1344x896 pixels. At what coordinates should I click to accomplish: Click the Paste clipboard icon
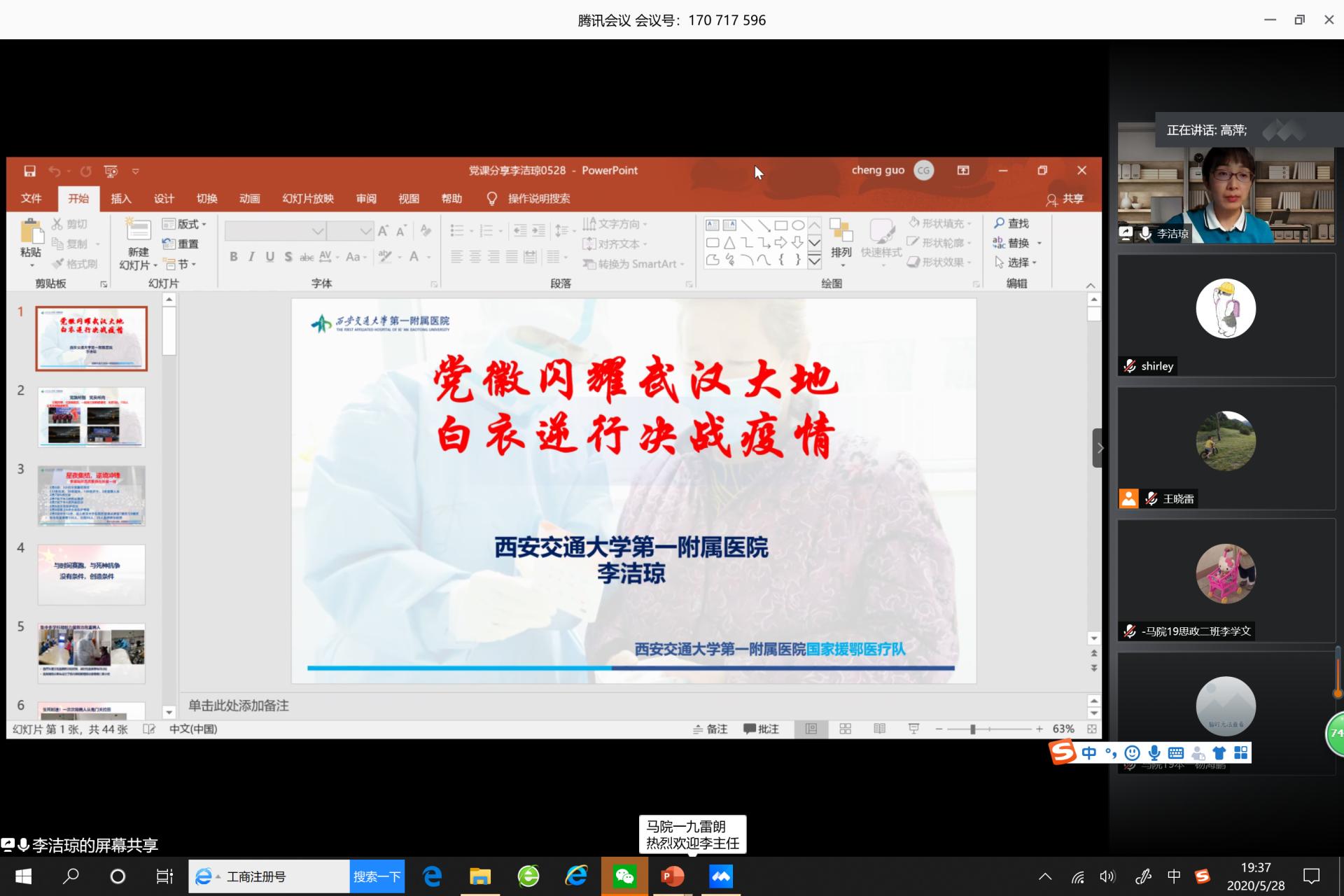[x=31, y=232]
